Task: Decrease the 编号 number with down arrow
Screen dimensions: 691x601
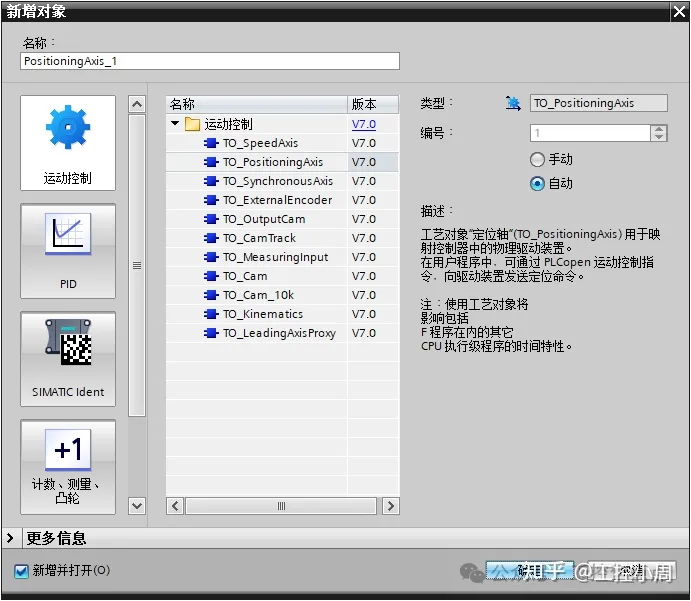Action: 659,137
